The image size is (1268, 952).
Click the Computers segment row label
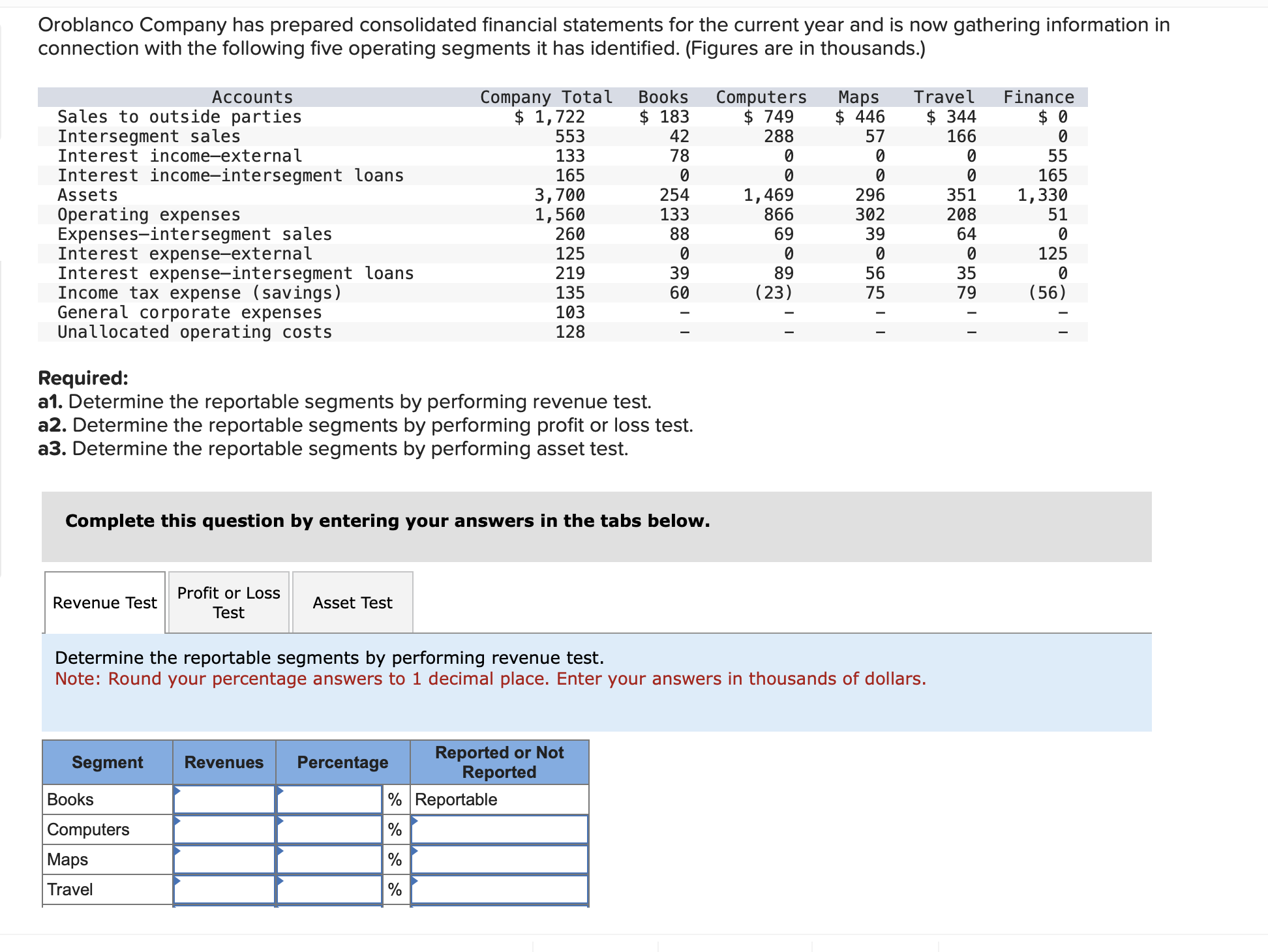[x=88, y=829]
